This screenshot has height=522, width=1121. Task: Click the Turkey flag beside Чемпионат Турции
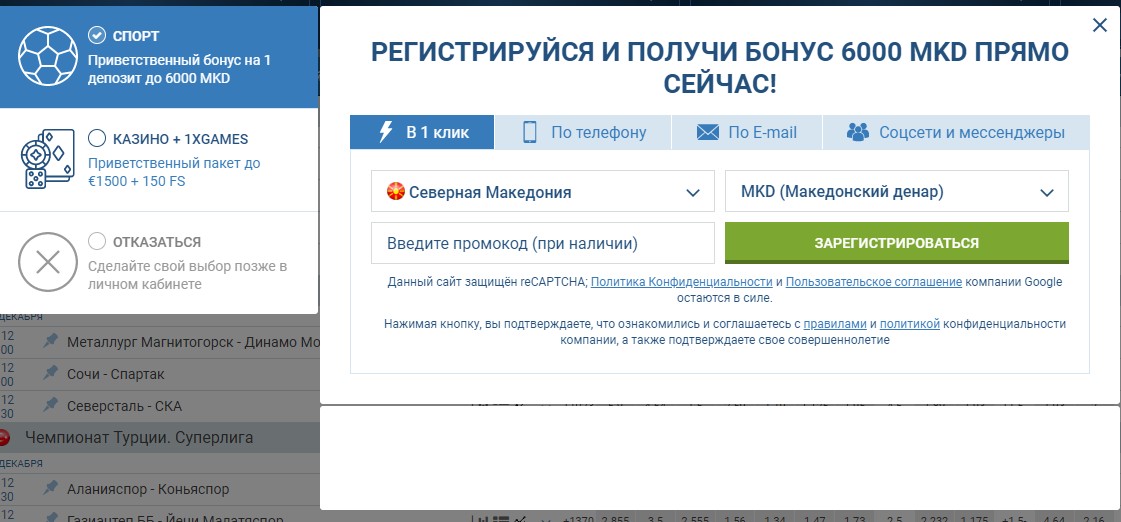pyautogui.click(x=4, y=437)
